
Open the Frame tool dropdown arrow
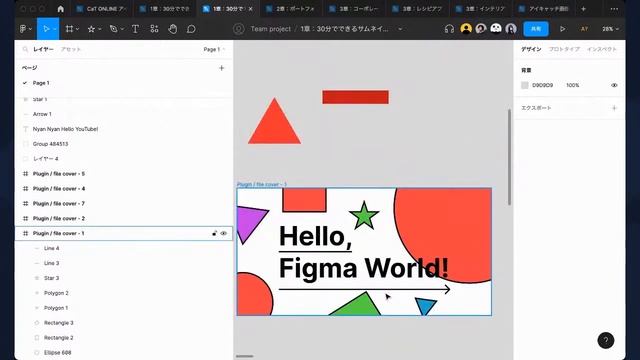78,29
